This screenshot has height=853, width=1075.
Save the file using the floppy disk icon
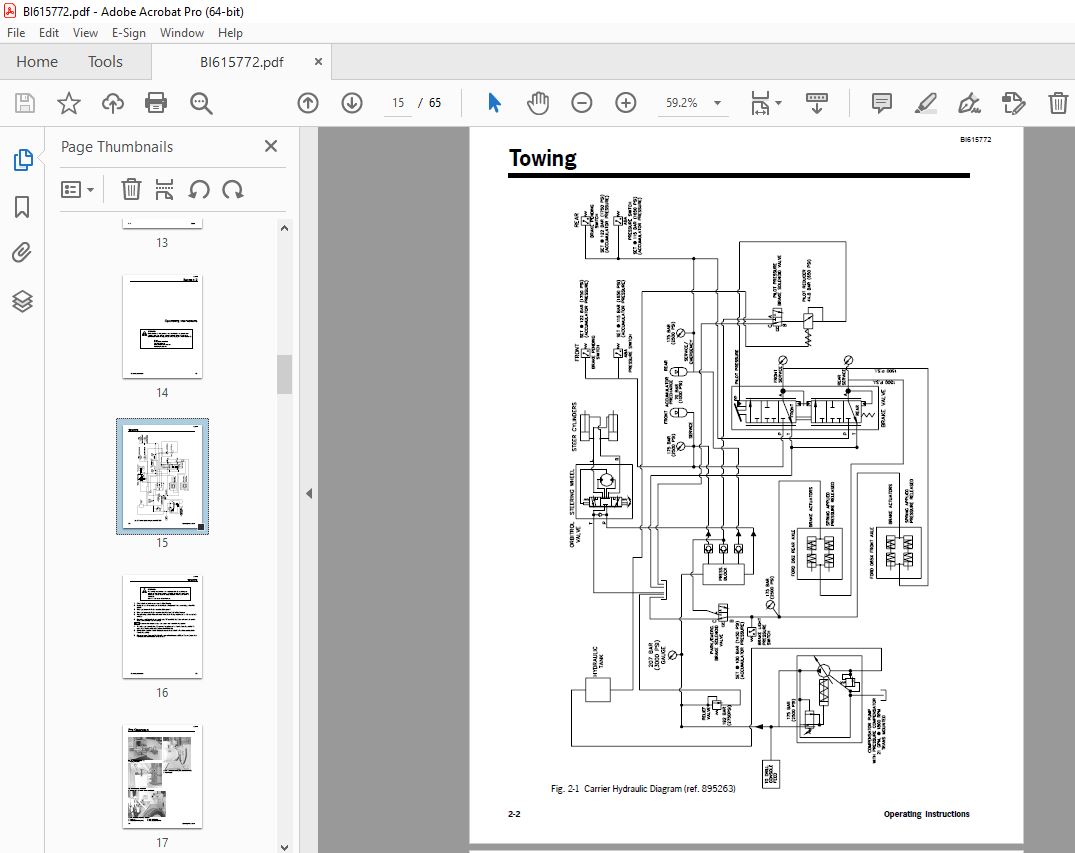25,103
